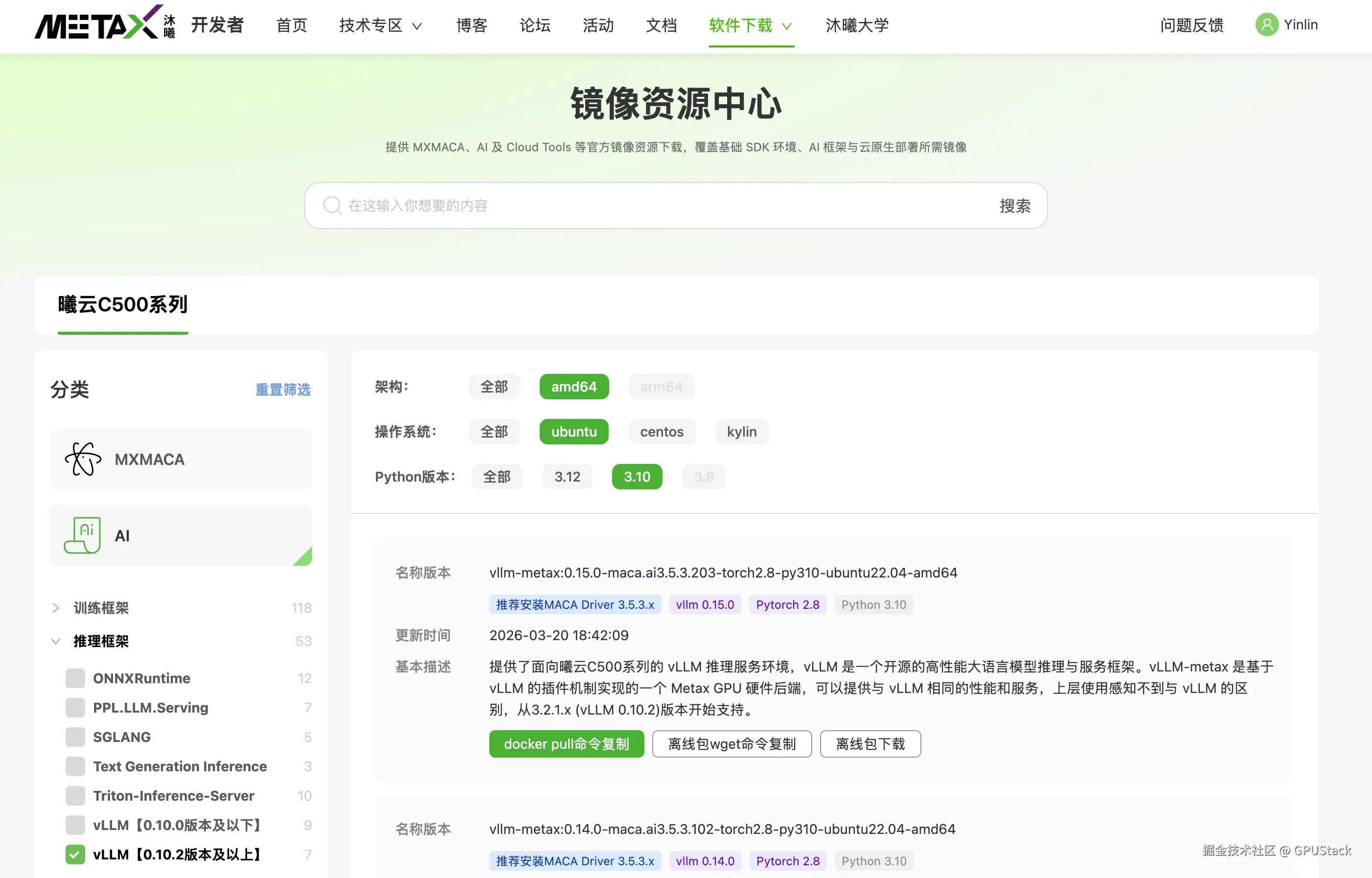Uncheck vLLM【0.10.2版本及以上】 checkbox
The height and width of the screenshot is (878, 1372).
[75, 854]
